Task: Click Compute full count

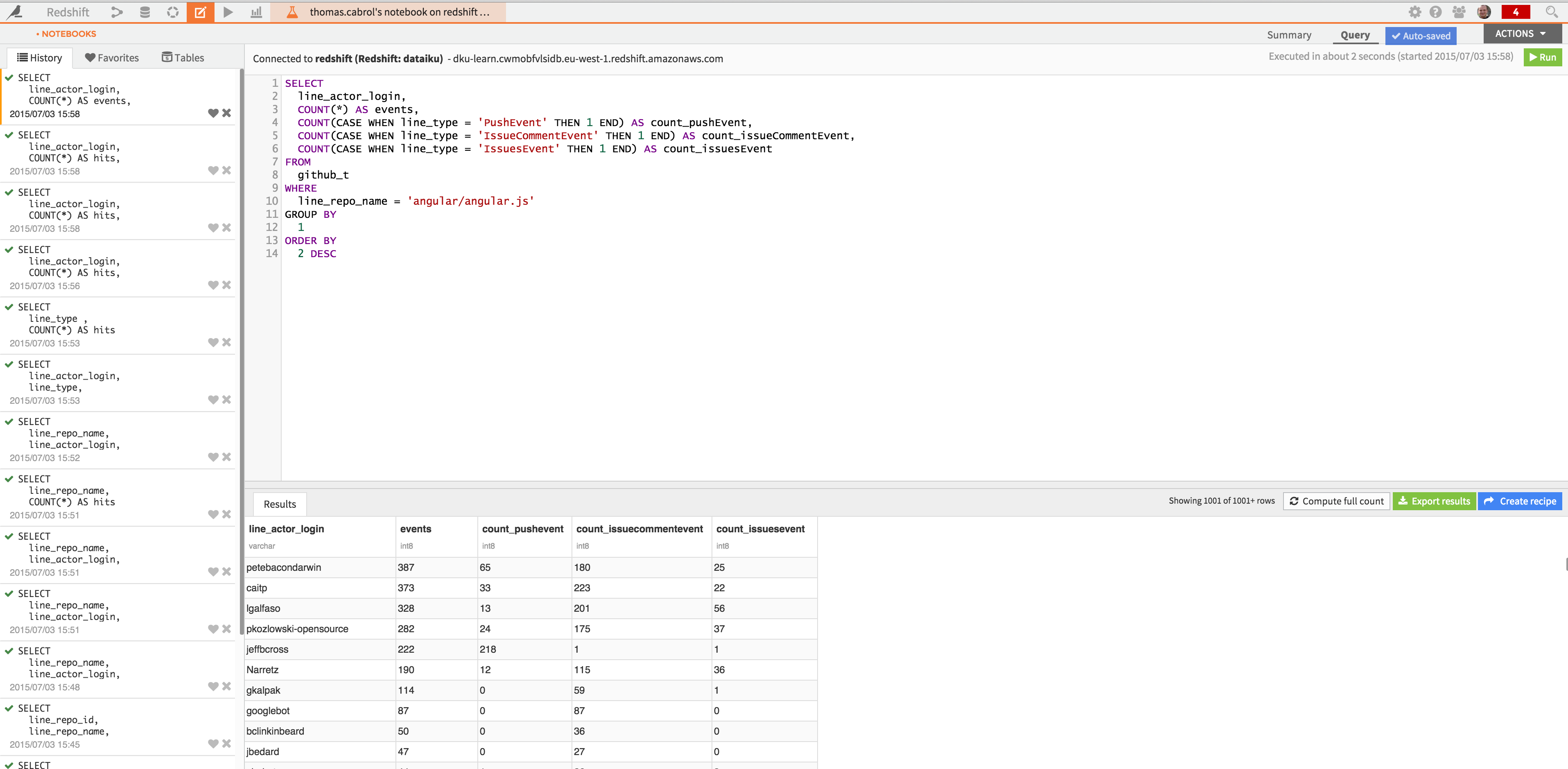Action: [1336, 501]
